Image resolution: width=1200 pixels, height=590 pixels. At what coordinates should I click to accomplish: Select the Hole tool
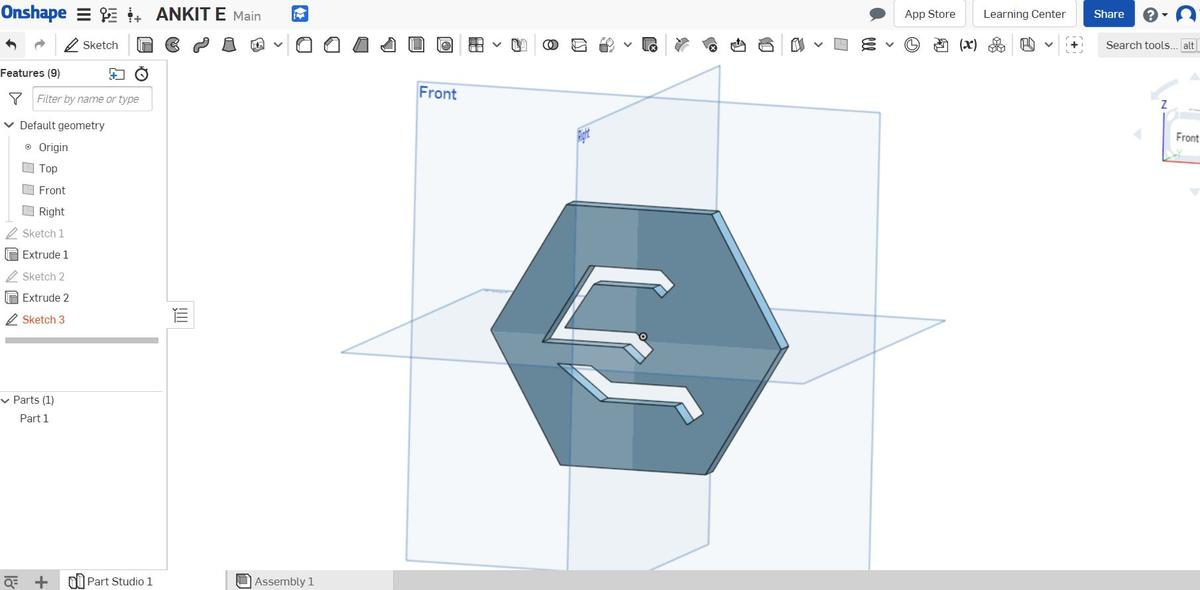coord(445,45)
